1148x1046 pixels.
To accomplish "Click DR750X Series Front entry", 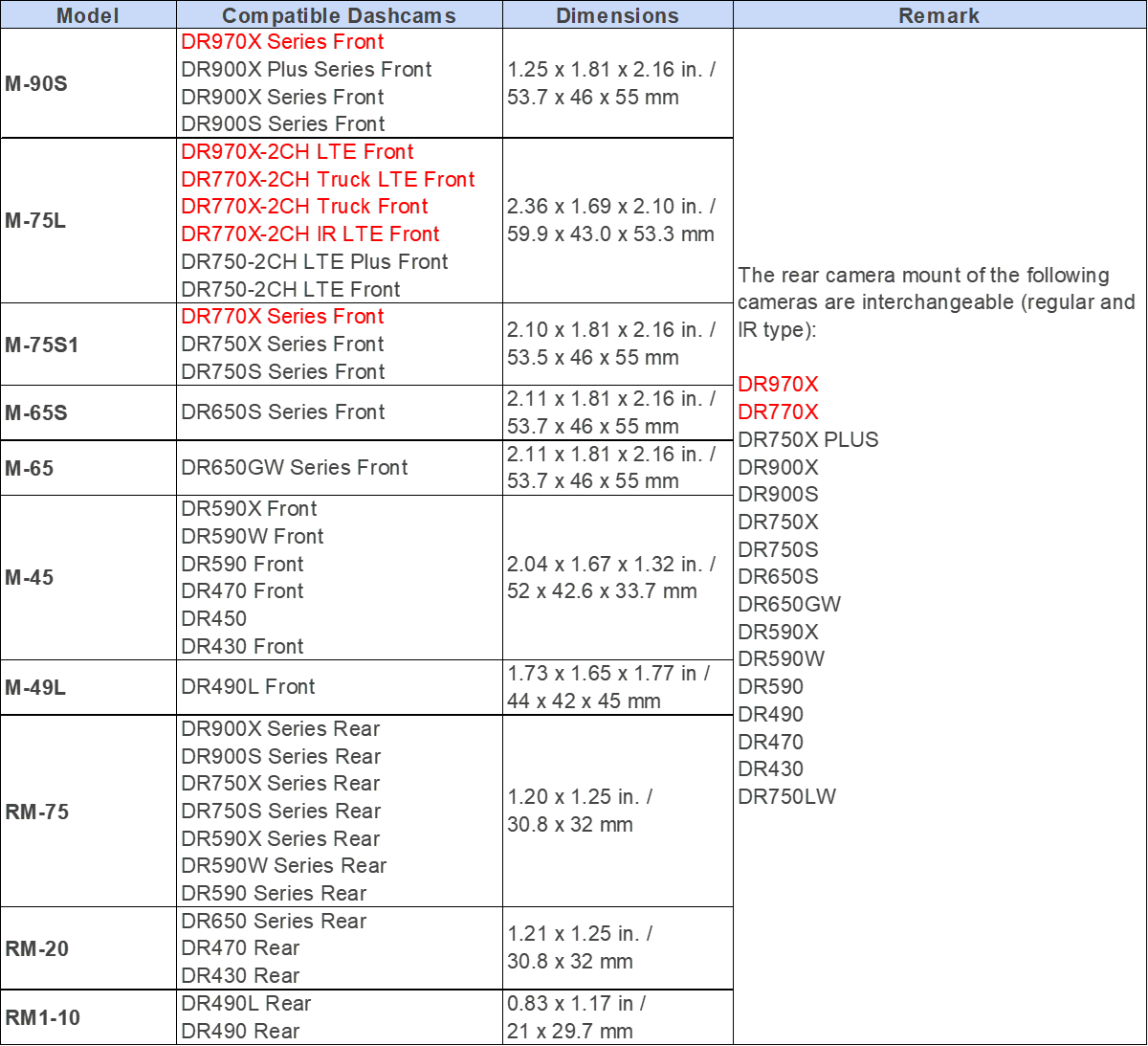I will 282,345.
